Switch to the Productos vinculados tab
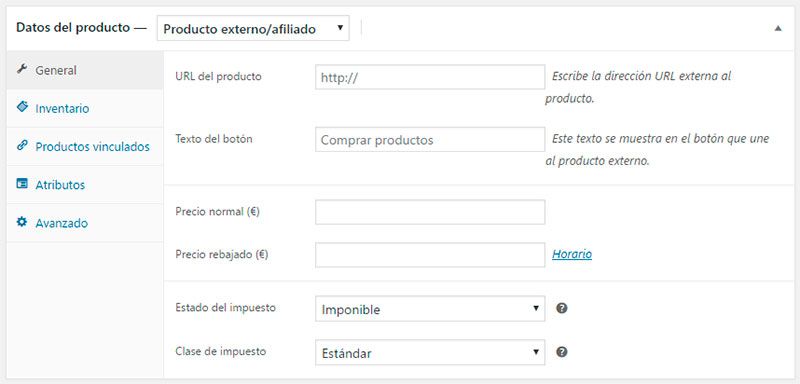 tap(85, 147)
